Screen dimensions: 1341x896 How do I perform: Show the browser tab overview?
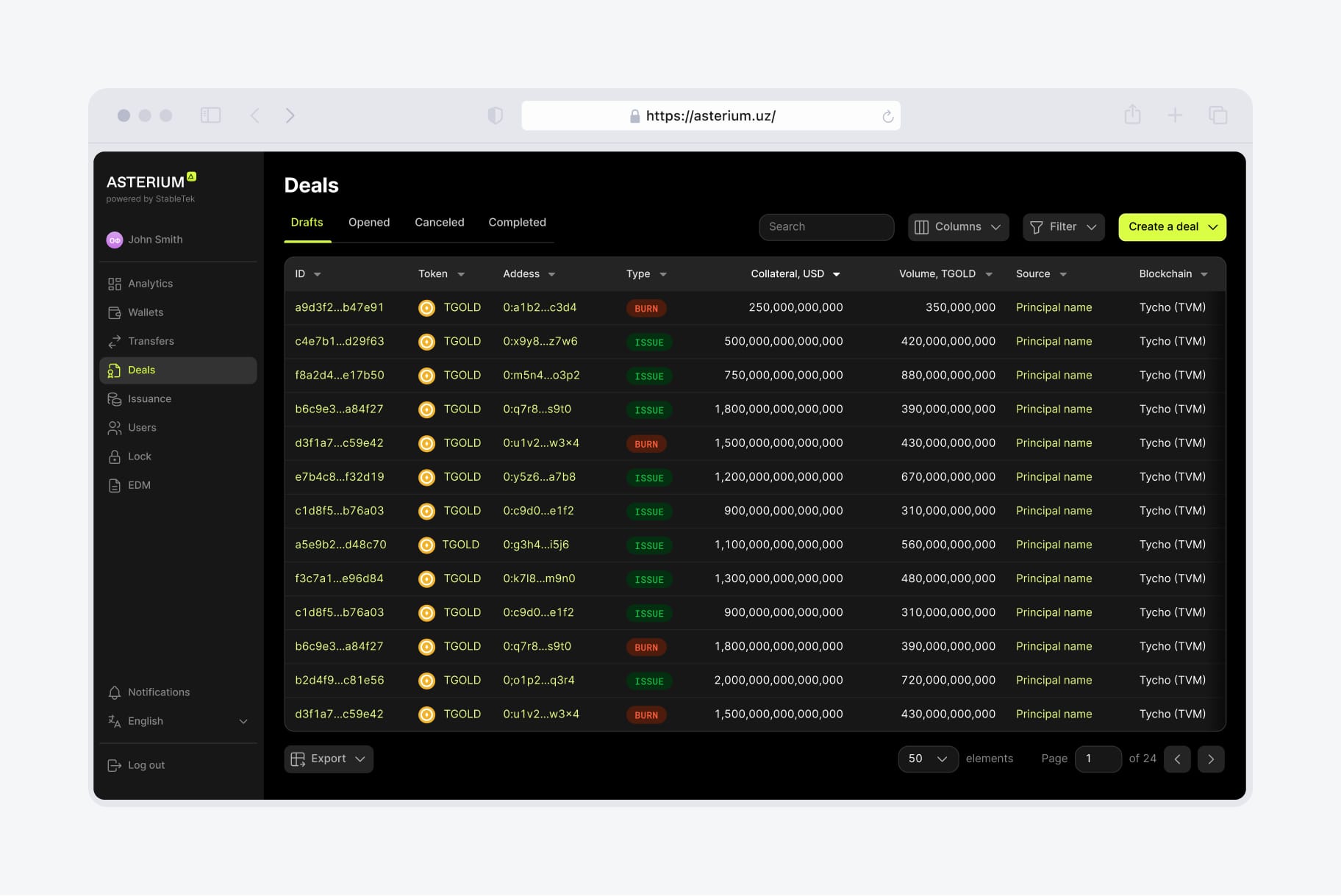click(x=1218, y=115)
